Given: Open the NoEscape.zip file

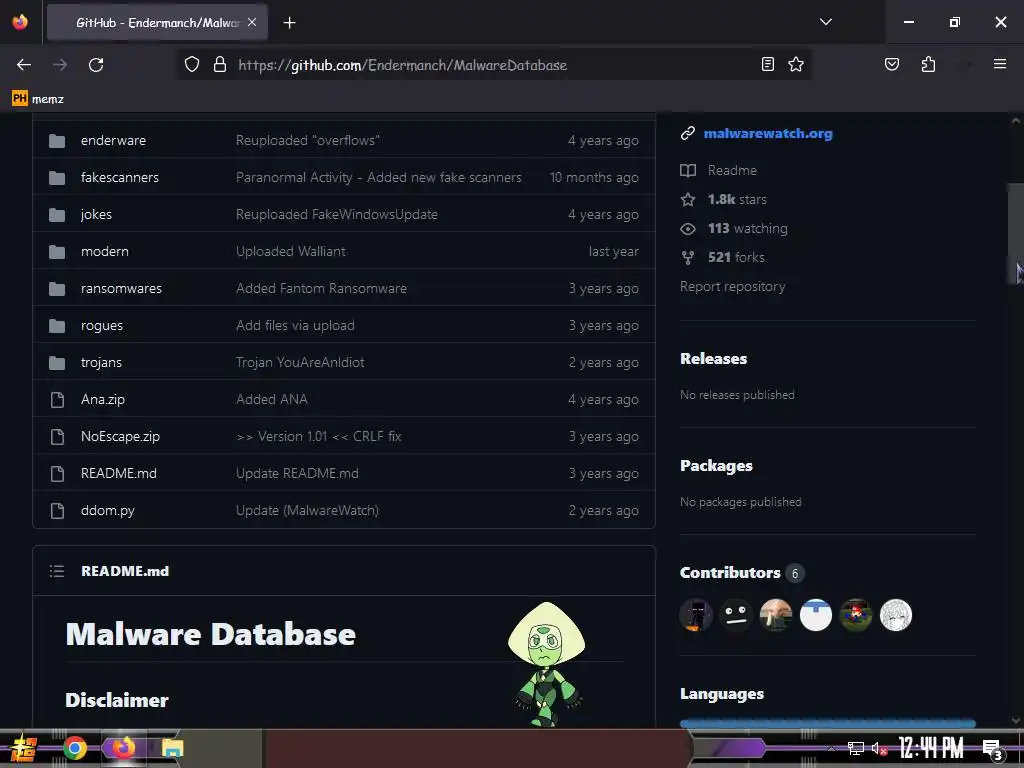Looking at the screenshot, I should click(x=120, y=436).
